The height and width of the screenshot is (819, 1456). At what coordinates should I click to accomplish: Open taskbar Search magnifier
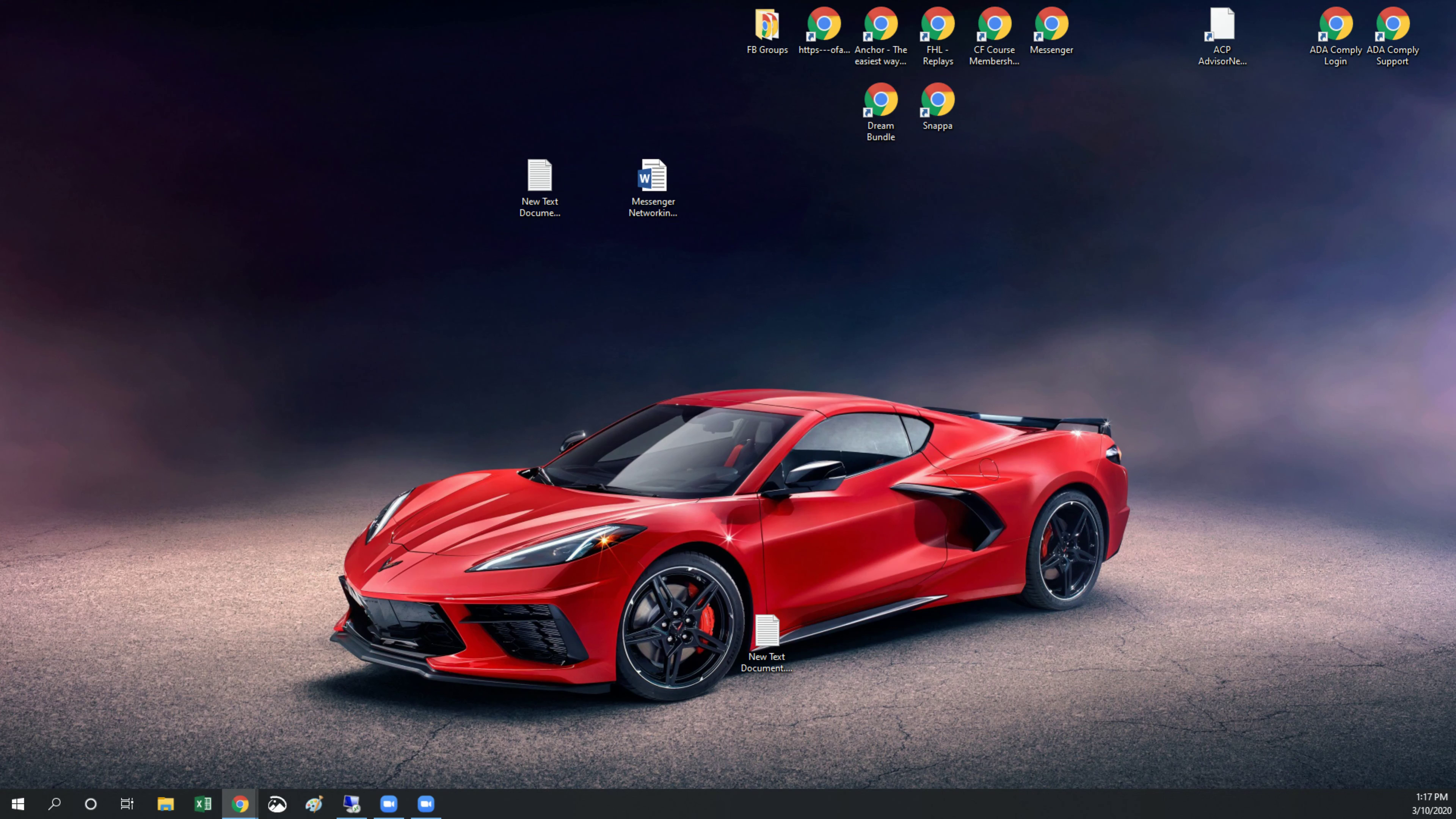(54, 804)
